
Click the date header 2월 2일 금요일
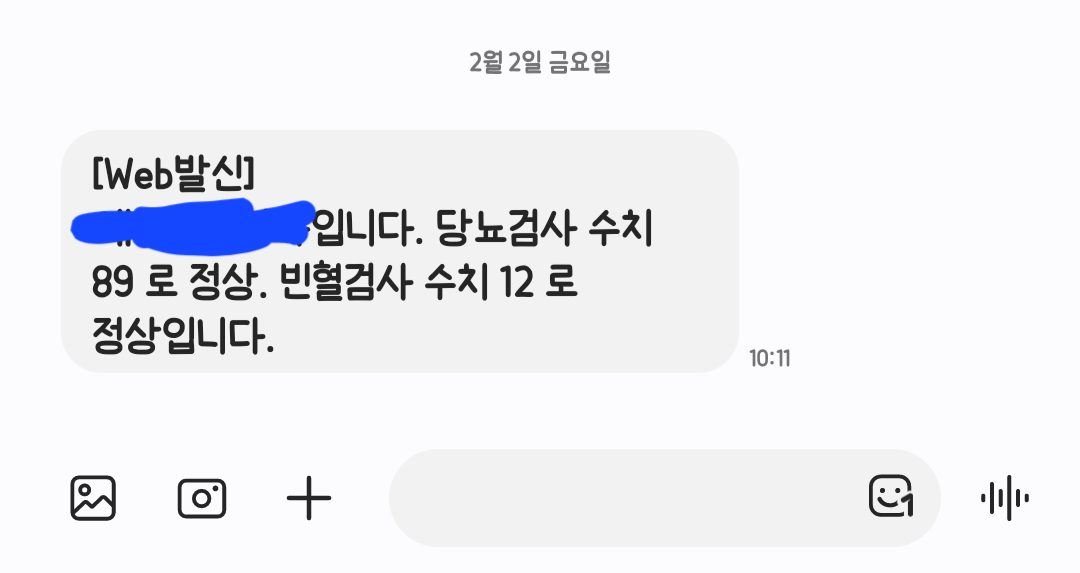[x=540, y=63]
